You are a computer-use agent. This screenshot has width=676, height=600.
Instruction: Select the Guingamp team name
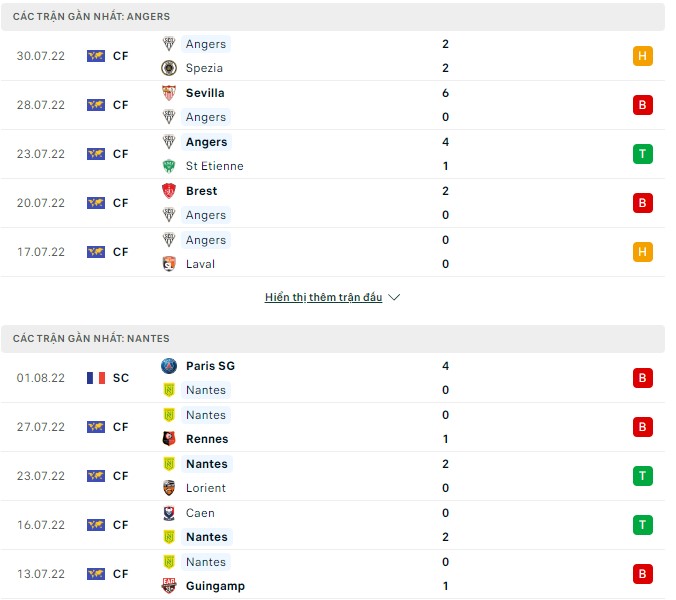pyautogui.click(x=215, y=586)
